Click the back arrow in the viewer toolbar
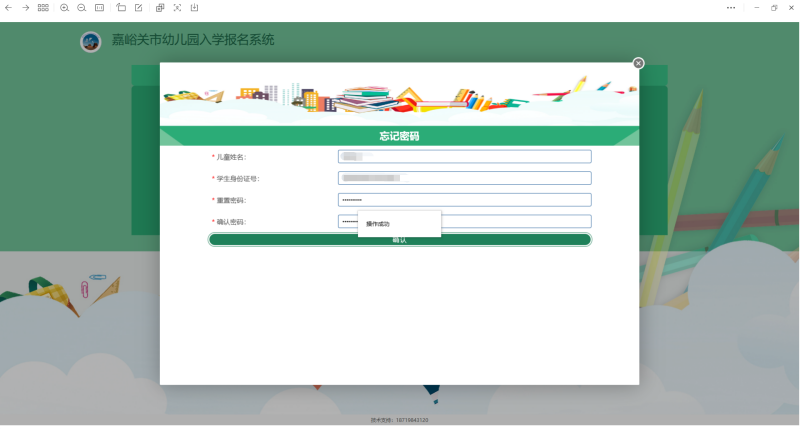Image resolution: width=800 pixels, height=429 pixels. tap(9, 7)
